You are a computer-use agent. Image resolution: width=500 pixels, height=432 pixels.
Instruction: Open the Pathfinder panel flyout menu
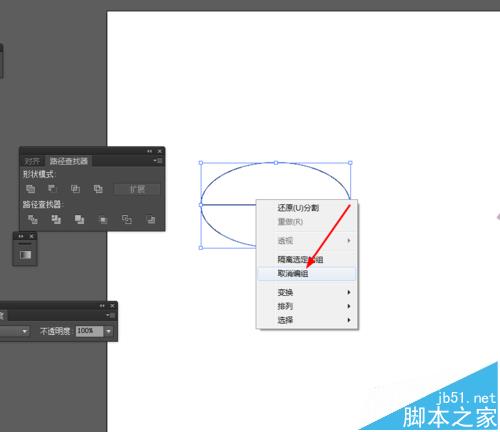pos(158,161)
